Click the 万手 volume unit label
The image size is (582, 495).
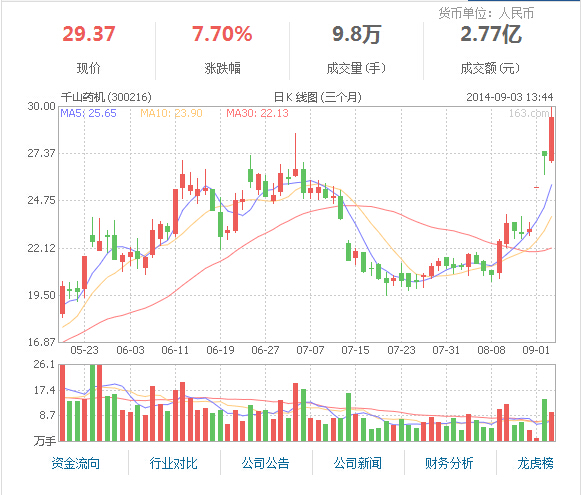coord(45,441)
